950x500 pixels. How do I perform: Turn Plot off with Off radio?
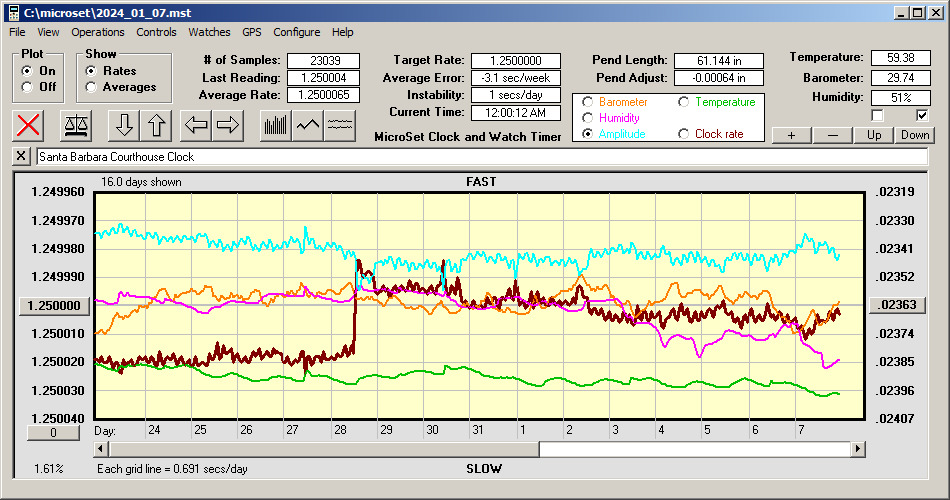coord(27,87)
